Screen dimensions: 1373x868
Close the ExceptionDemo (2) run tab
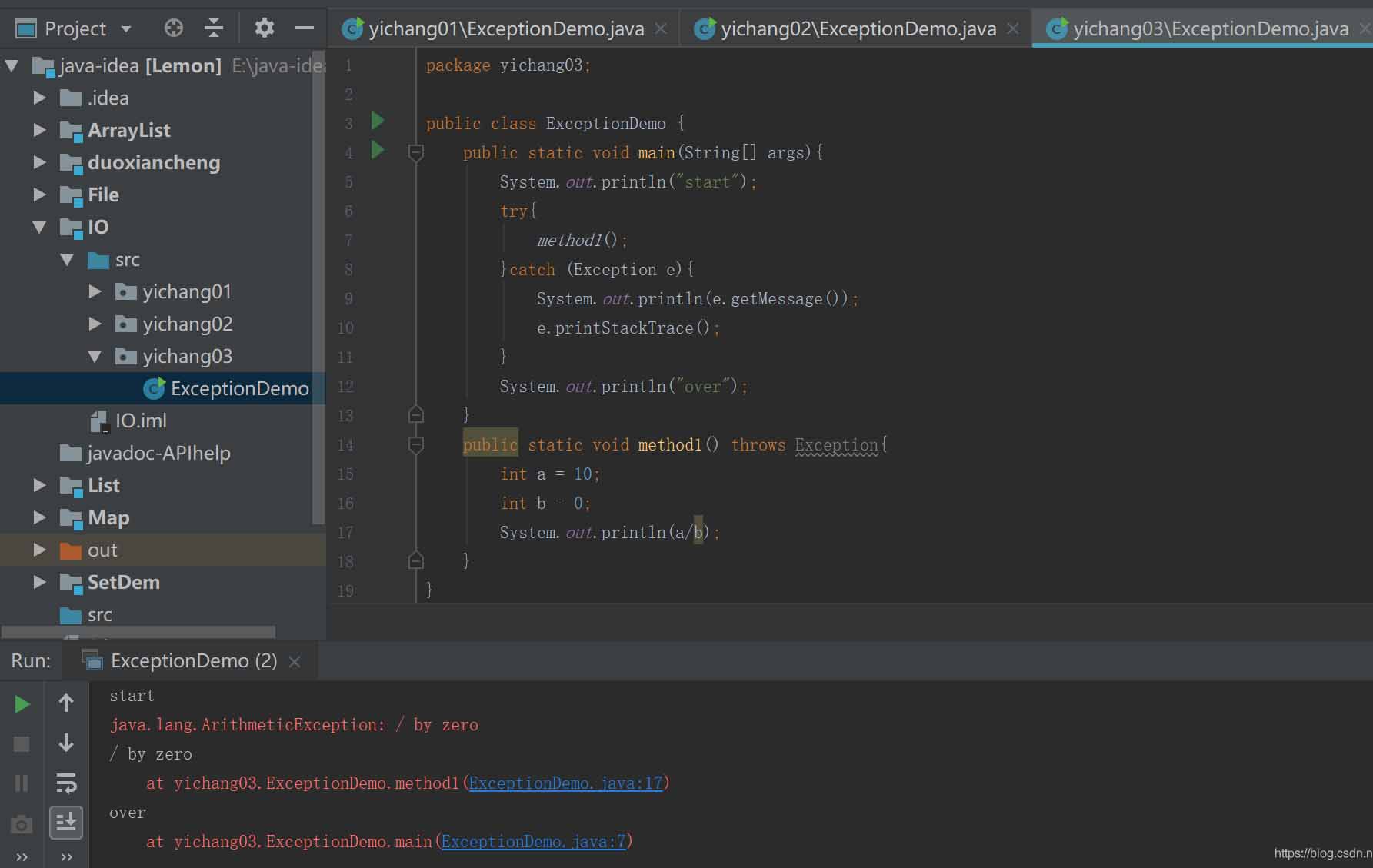pyautogui.click(x=295, y=661)
